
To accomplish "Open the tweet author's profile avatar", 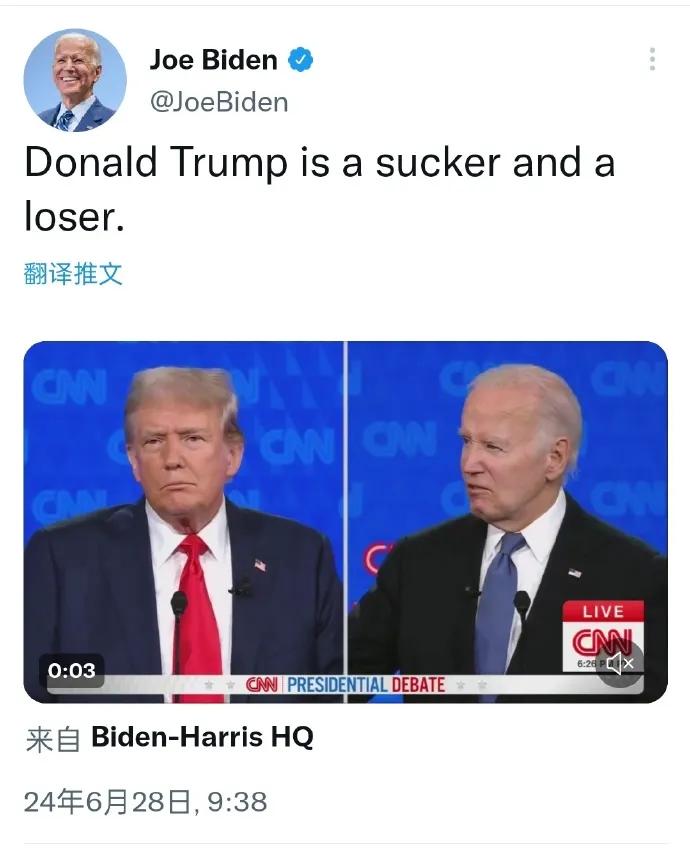I will [x=75, y=80].
